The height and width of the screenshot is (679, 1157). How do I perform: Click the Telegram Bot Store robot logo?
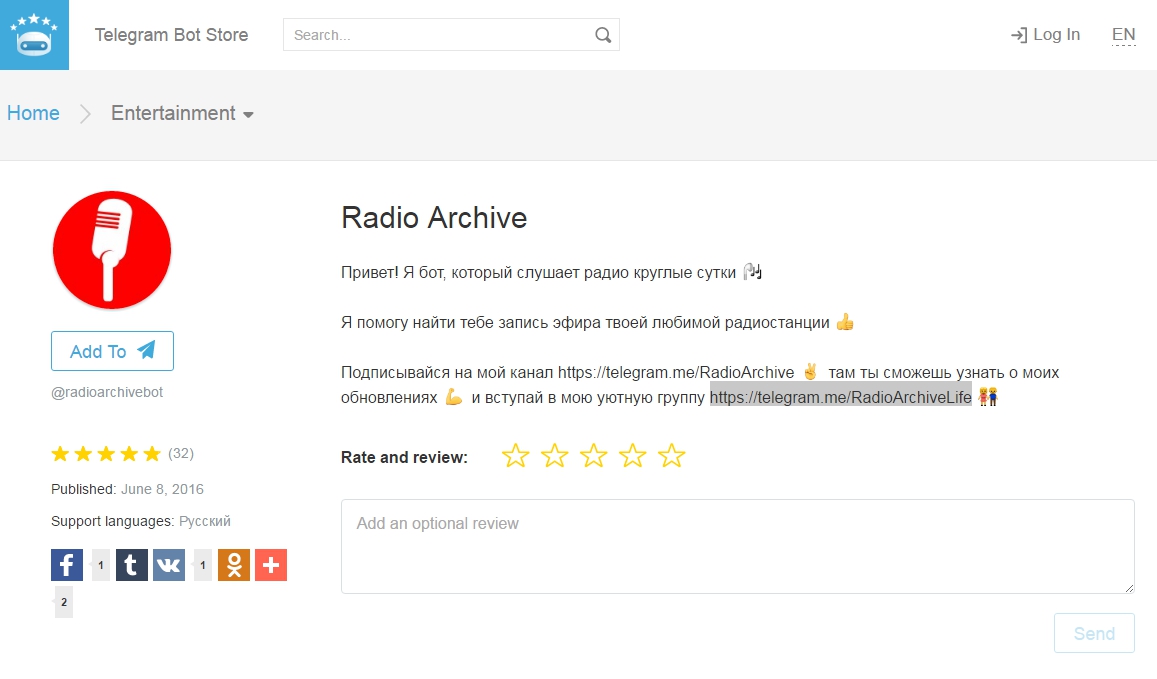(34, 35)
